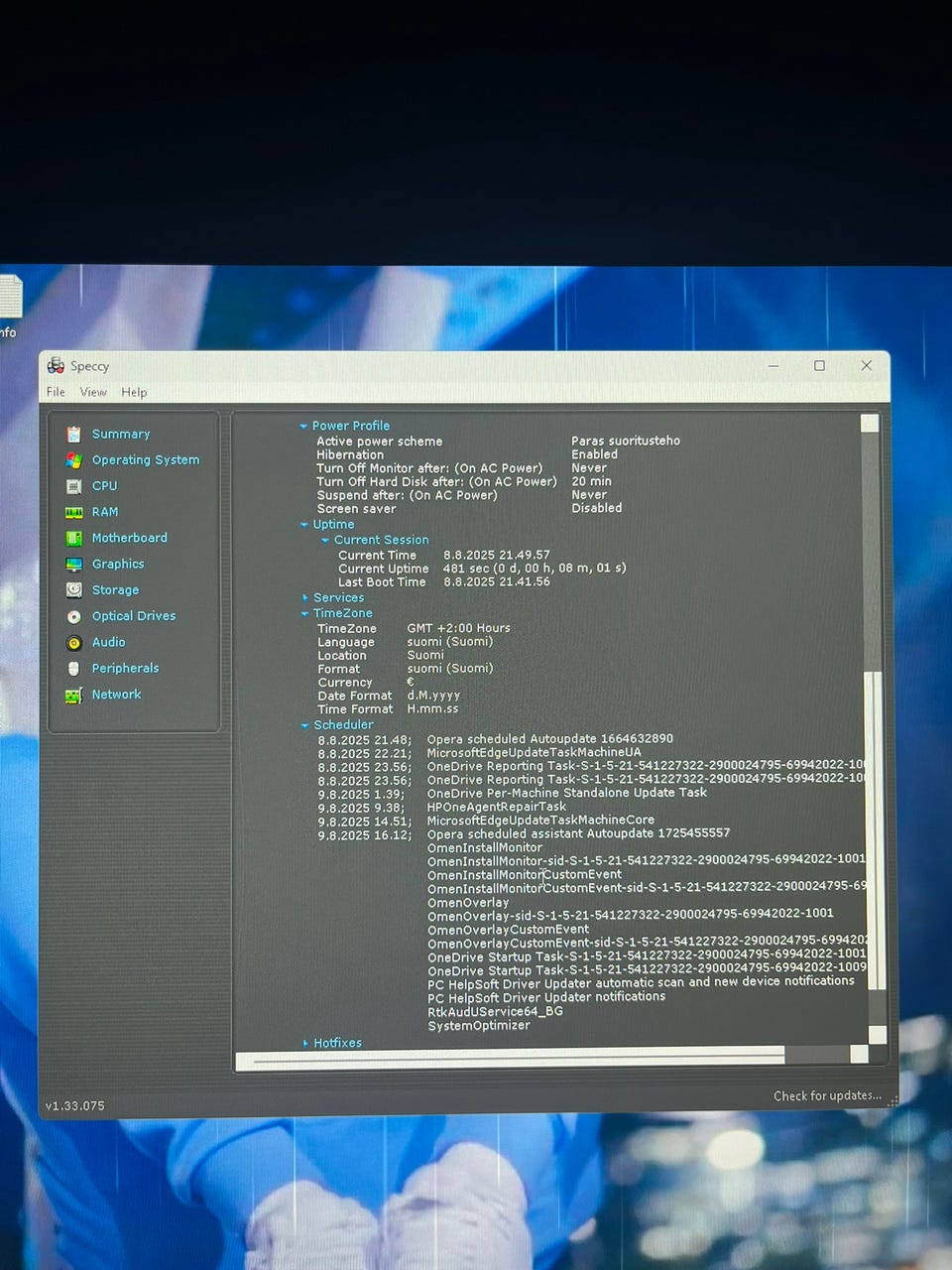Go to the Optical Drives page

[x=134, y=616]
